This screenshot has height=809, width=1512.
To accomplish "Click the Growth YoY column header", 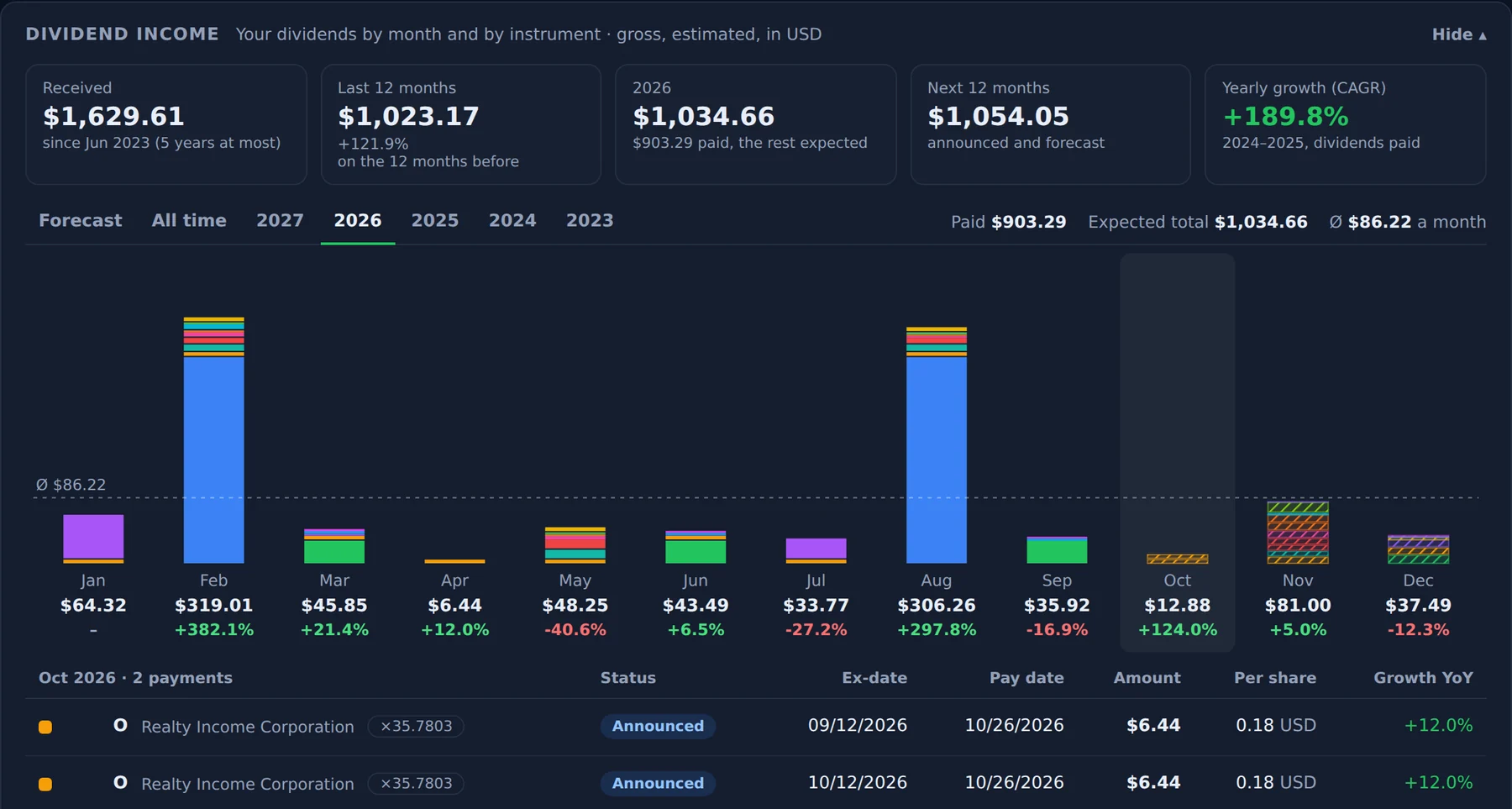I will tap(1423, 678).
